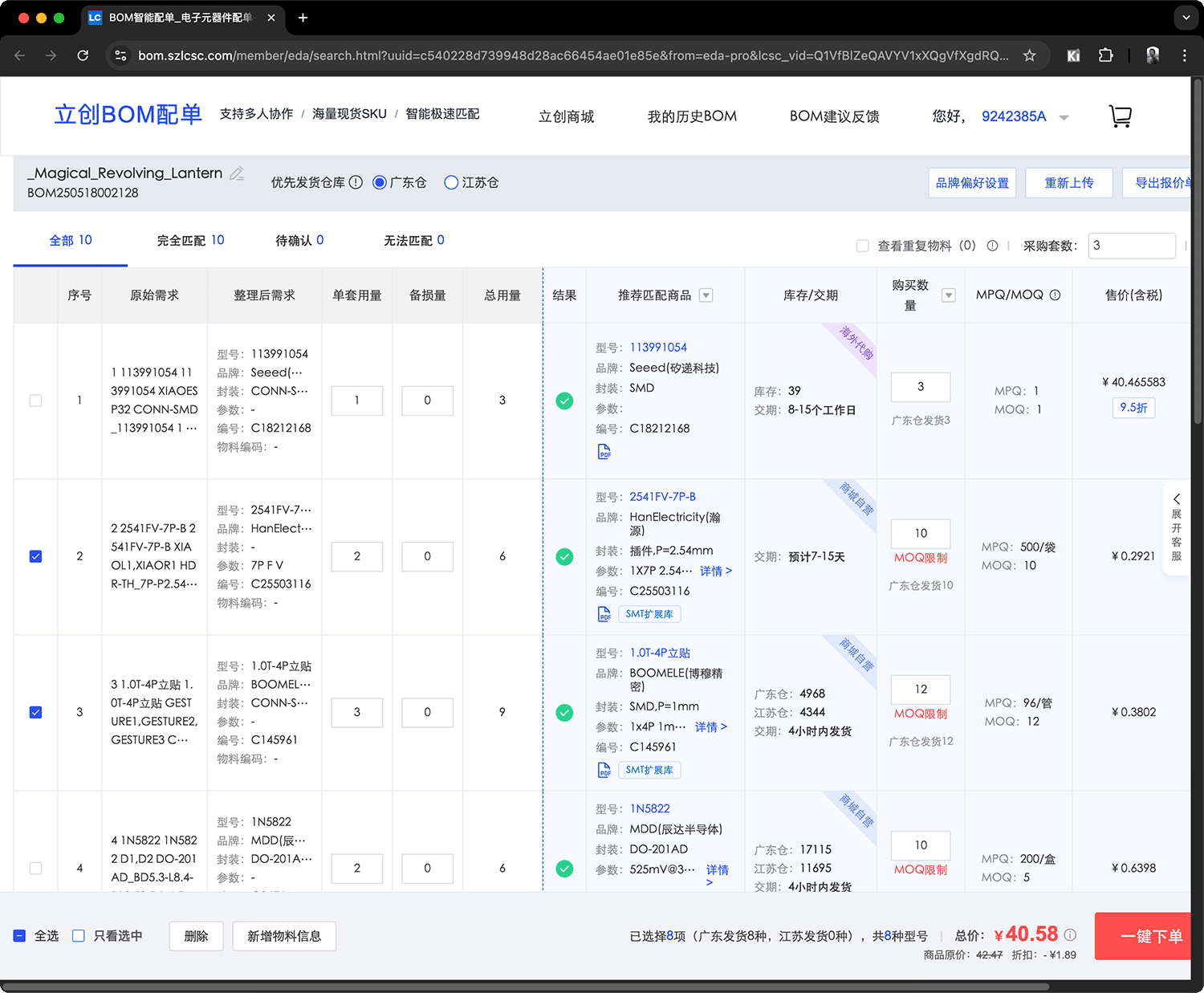Click match success icon for 2541FV-7P-B
Viewport: 1204px width, 993px height.
(565, 556)
